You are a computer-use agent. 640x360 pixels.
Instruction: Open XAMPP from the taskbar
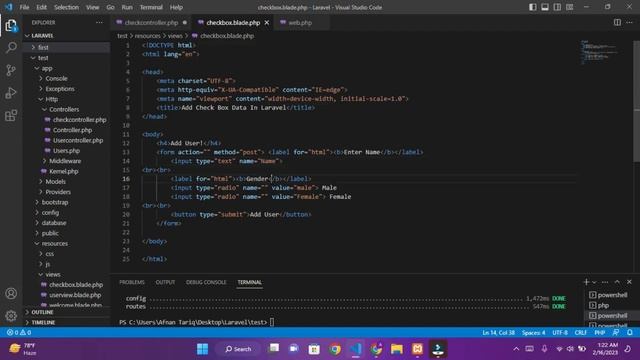tap(417, 349)
